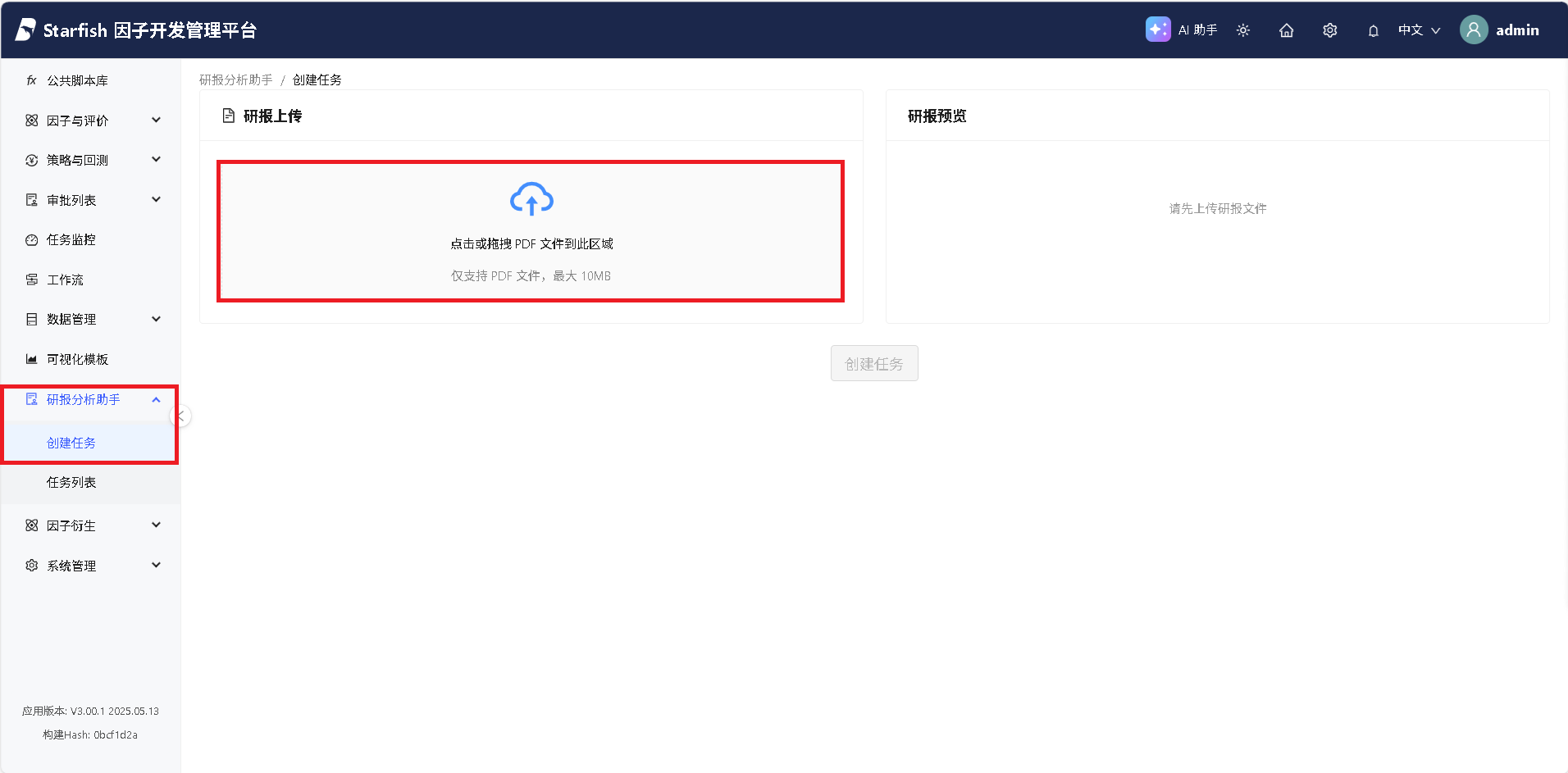Expand the 数据管理 chevron
This screenshot has height=773, width=1568.
(156, 319)
